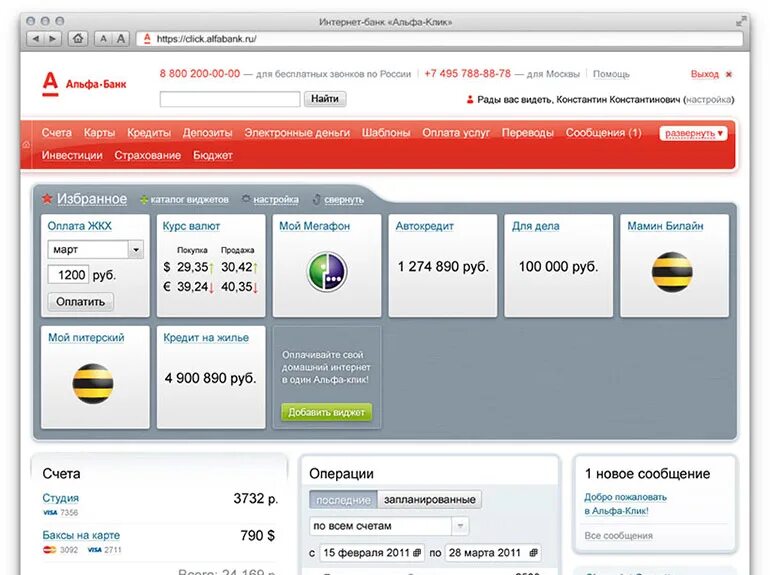Click the home icon on red menu edge
This screenshot has height=575, width=770.
click(x=26, y=144)
